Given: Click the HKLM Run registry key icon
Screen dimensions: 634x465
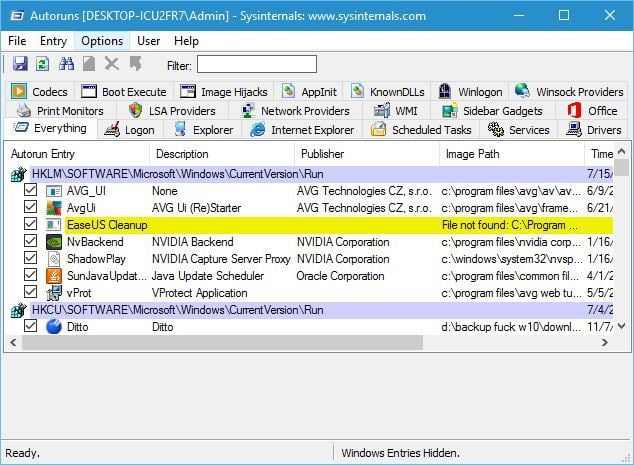Looking at the screenshot, I should click(x=19, y=174).
